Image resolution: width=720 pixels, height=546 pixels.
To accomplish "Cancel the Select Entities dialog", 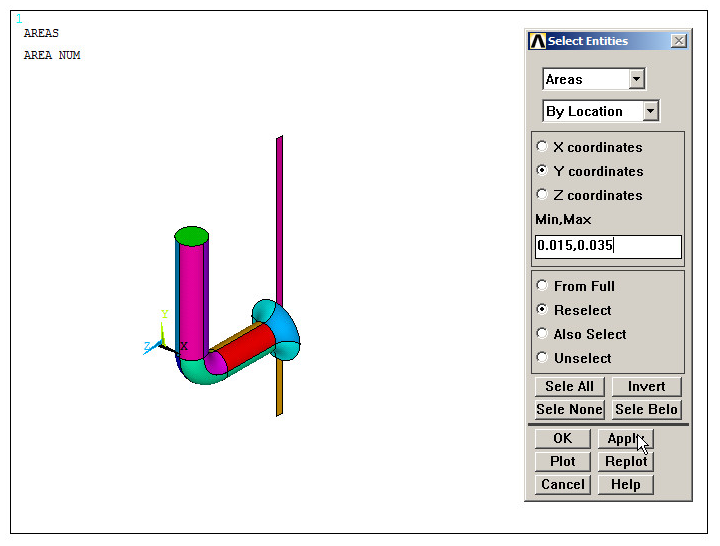I will [562, 484].
